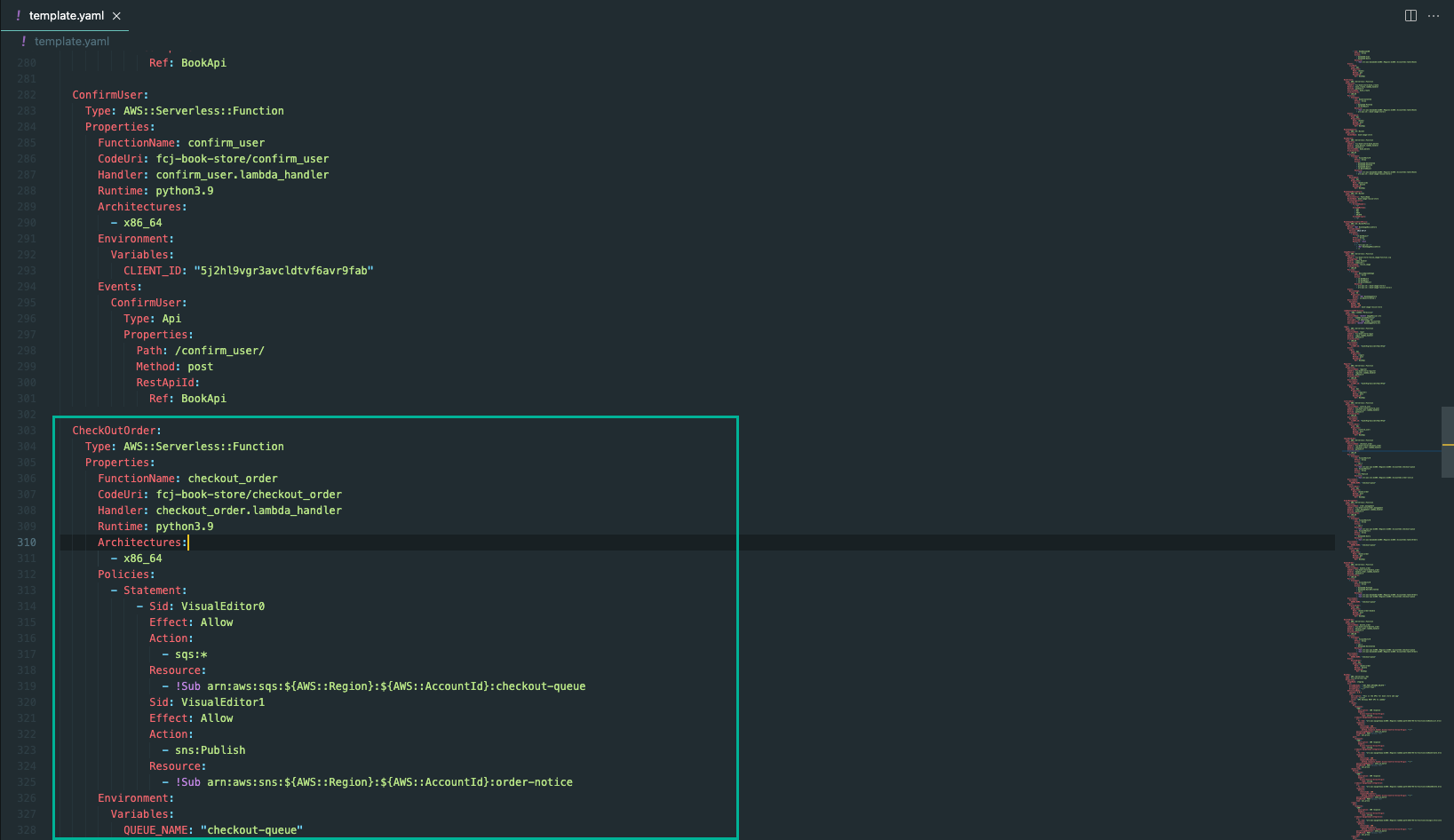Click the order-notice SNS ARN line
1454x840 pixels.
coord(368,782)
